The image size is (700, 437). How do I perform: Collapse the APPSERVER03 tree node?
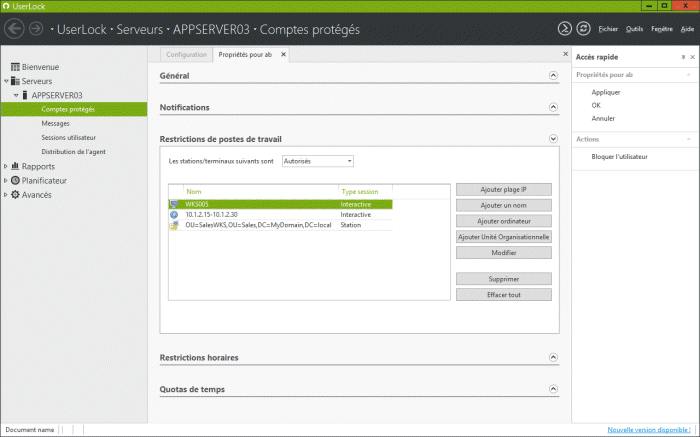(x=16, y=95)
